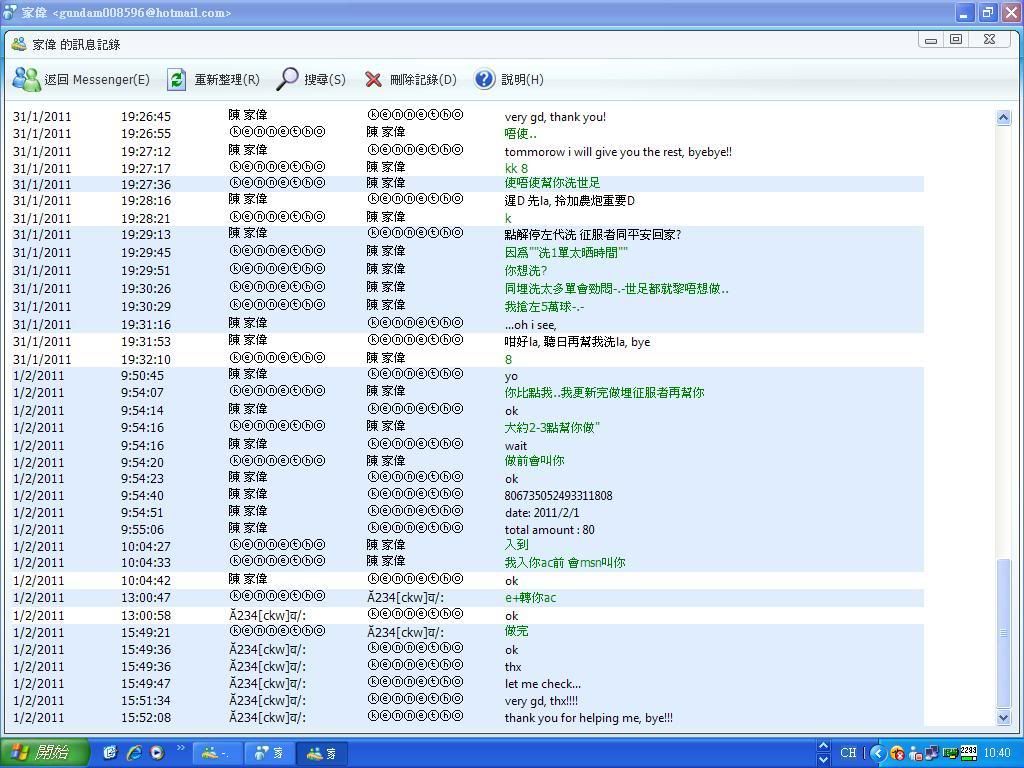Viewport: 1024px width, 768px height.
Task: Click timestamp 19:32:10
Action: coord(146,359)
